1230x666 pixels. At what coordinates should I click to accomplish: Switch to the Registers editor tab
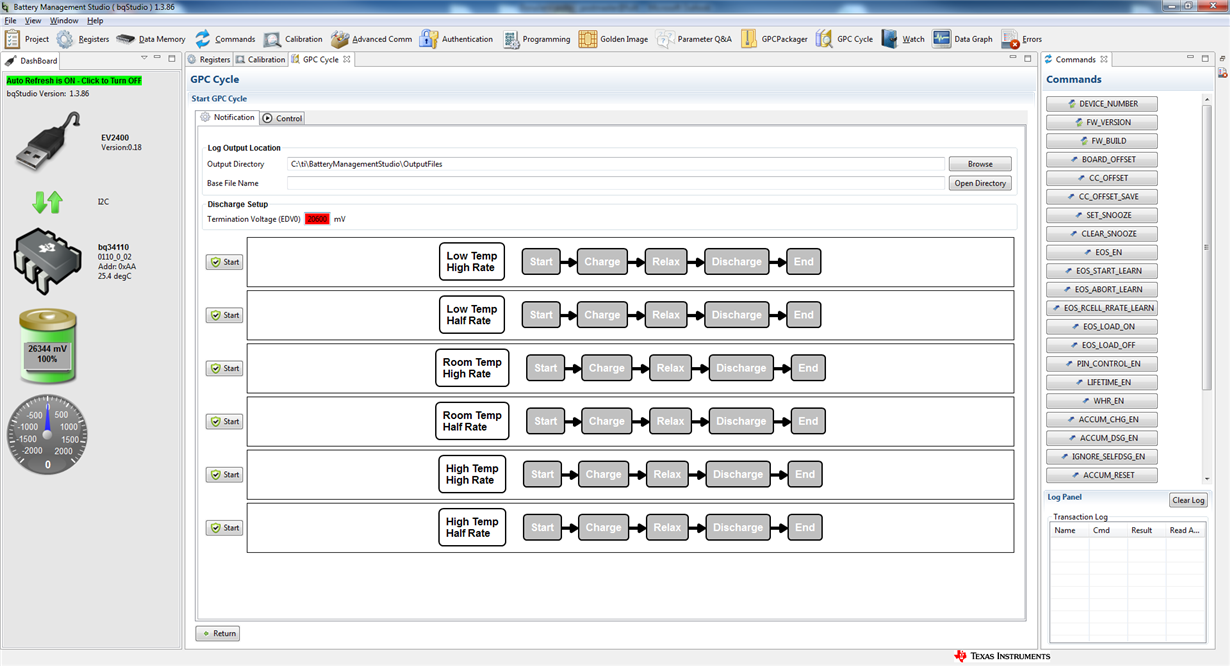point(208,60)
